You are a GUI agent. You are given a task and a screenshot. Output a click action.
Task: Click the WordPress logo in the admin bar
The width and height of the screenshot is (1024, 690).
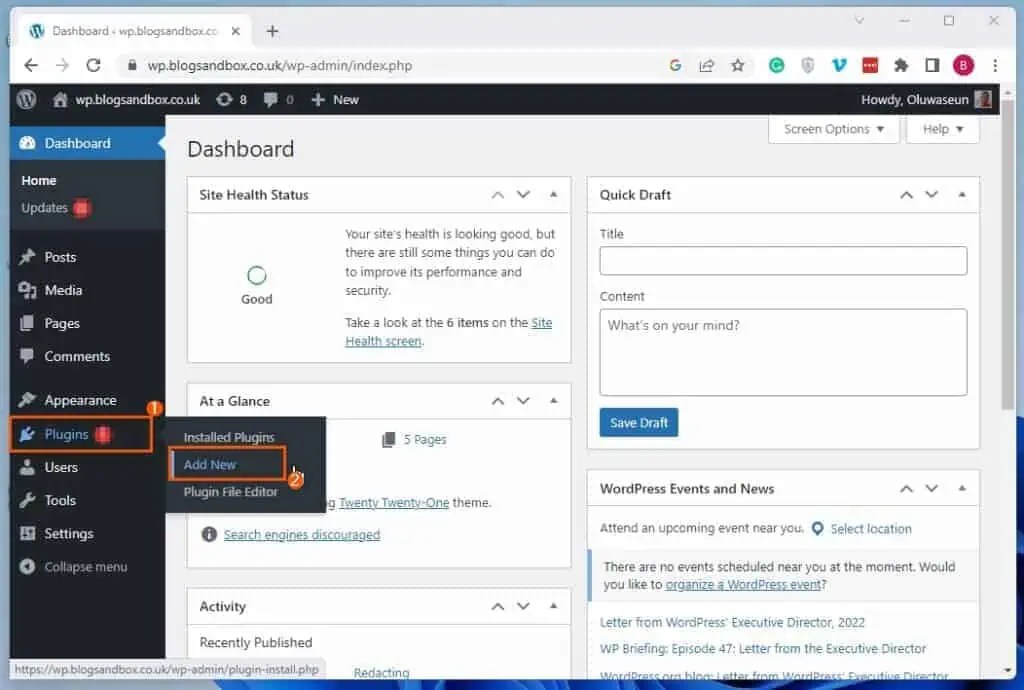click(x=26, y=99)
